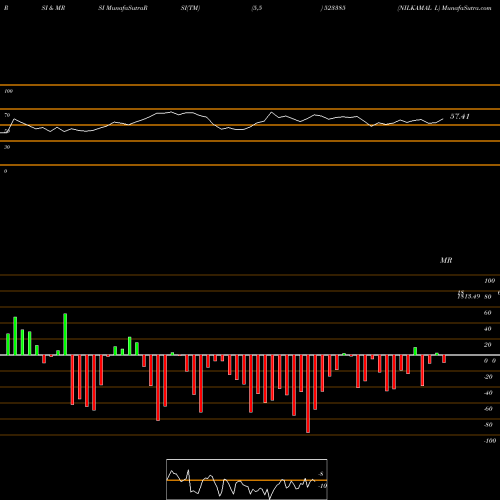The image size is (500, 500).
Task: Click the SI & MR header text
Action: point(53,8)
